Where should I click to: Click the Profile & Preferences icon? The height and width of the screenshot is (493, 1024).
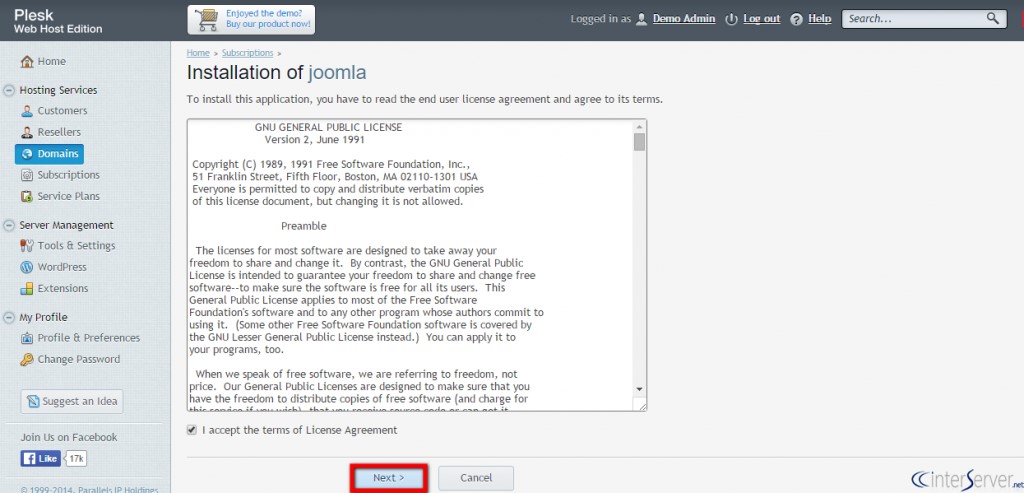coord(27,338)
